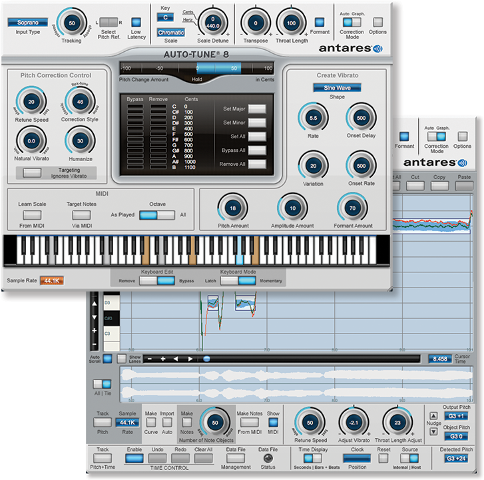Click the Correction Style knob
The height and width of the screenshot is (480, 484).
(x=80, y=102)
